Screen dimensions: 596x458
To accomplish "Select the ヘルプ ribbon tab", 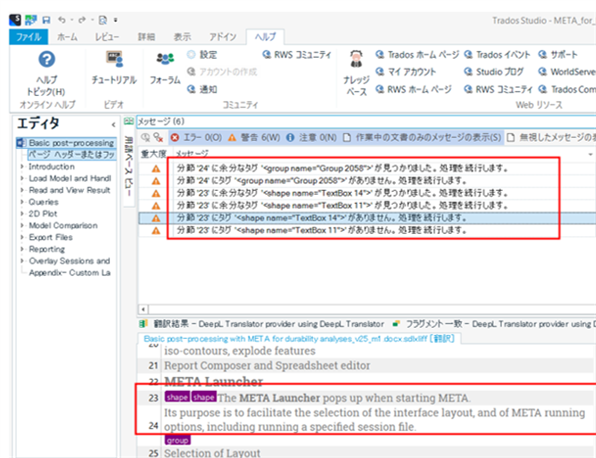I will 265,37.
